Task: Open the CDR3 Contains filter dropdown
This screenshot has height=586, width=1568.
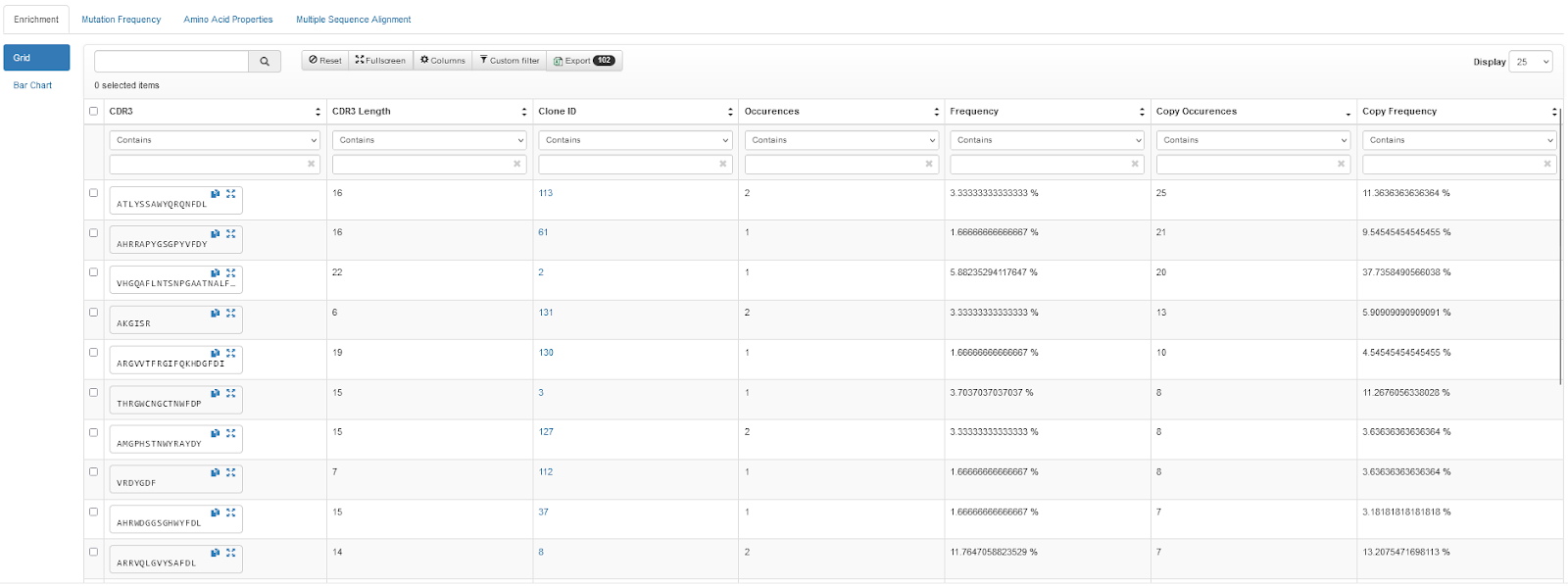Action: 215,140
